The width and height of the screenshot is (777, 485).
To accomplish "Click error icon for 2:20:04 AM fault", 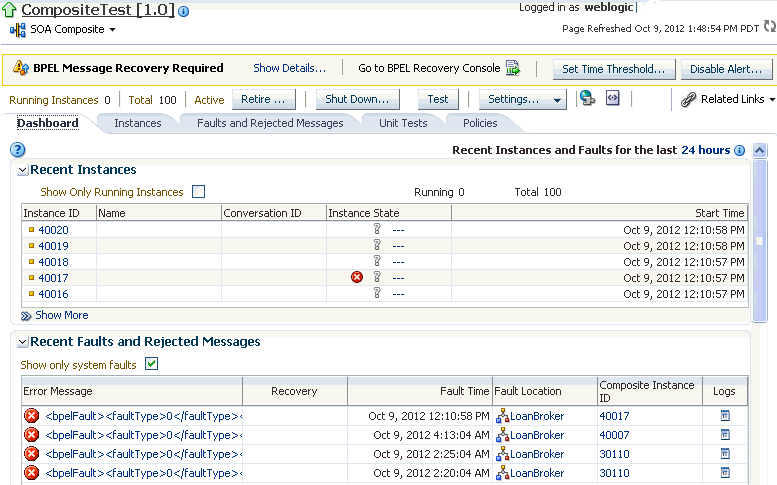I will point(32,473).
